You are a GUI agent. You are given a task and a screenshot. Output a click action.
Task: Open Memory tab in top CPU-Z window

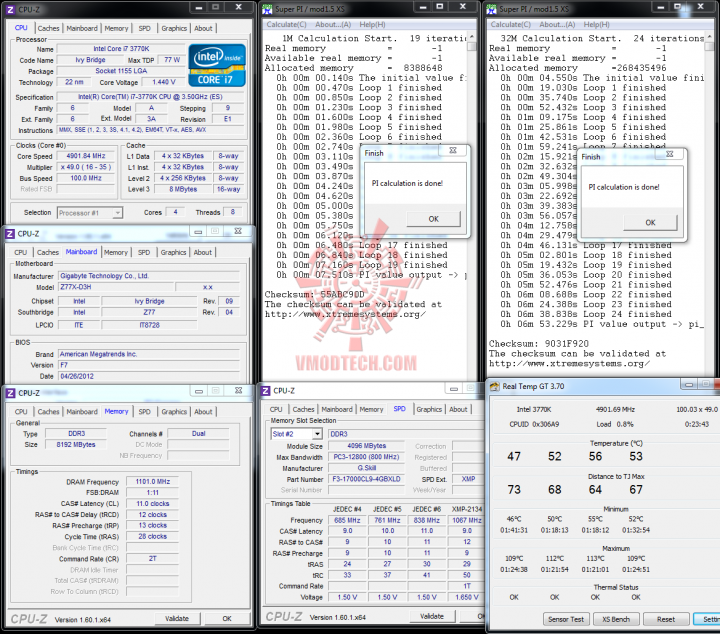point(117,28)
